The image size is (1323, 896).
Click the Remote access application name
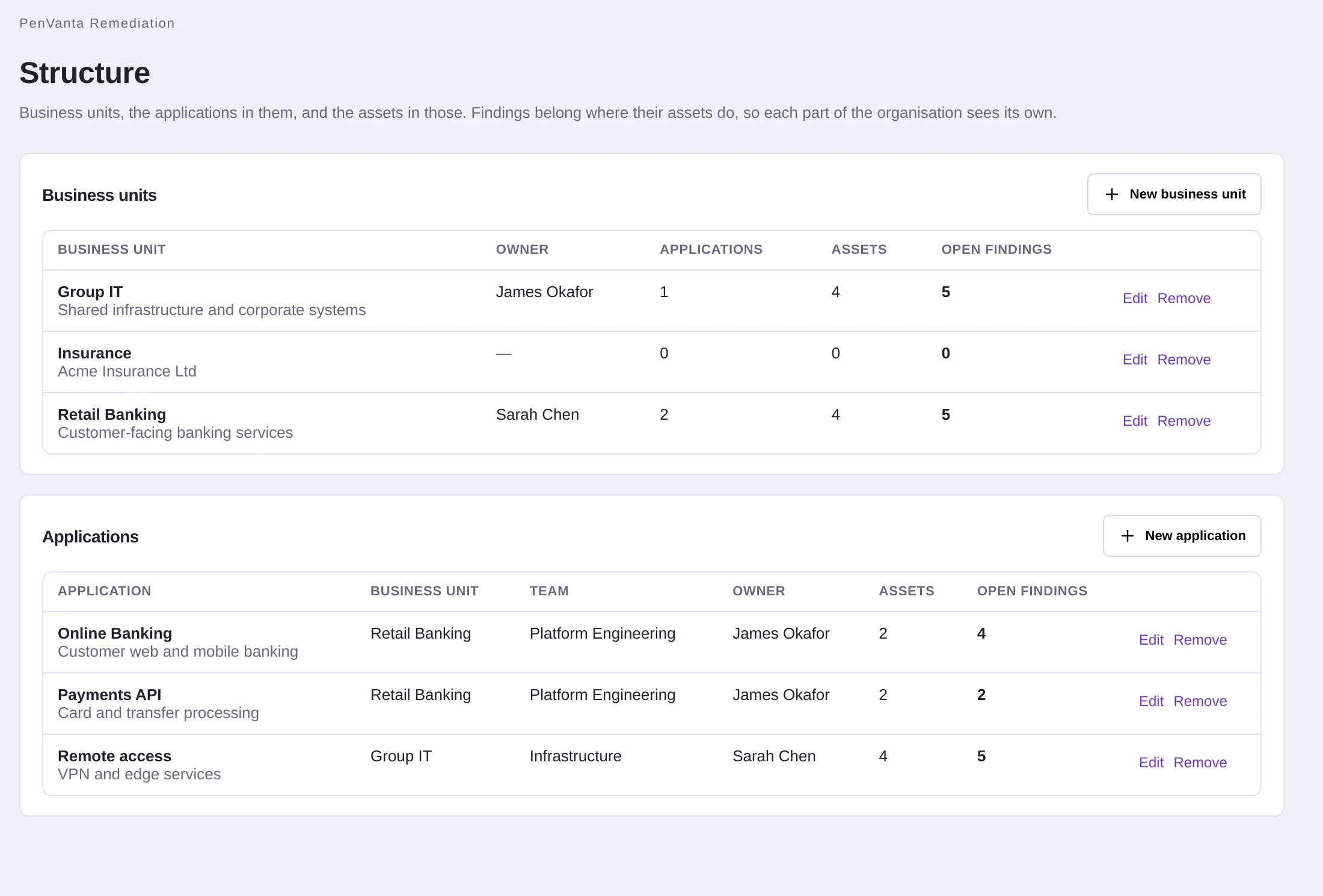click(114, 756)
